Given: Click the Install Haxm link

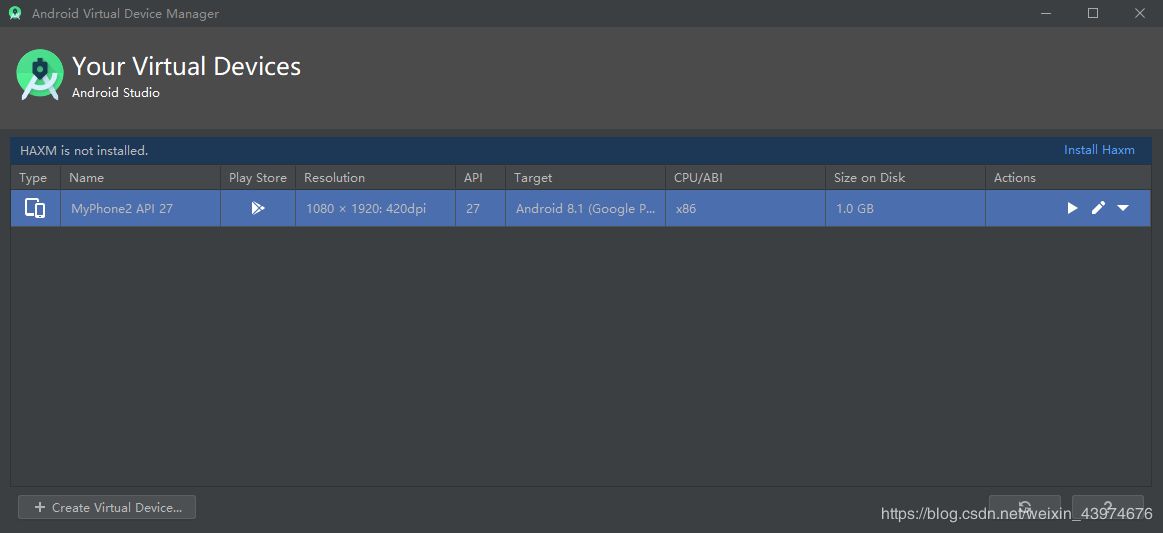Looking at the screenshot, I should point(1099,150).
